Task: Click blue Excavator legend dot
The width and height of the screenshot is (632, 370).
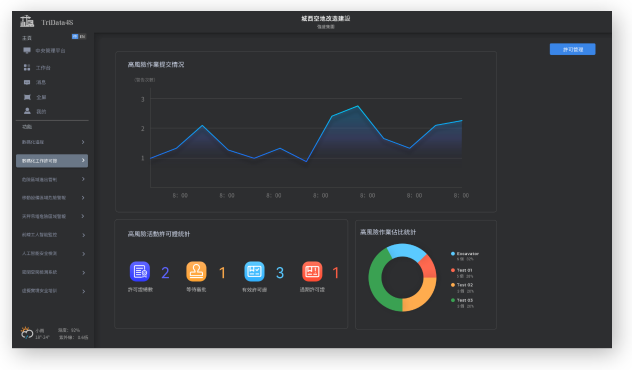Action: [x=453, y=254]
